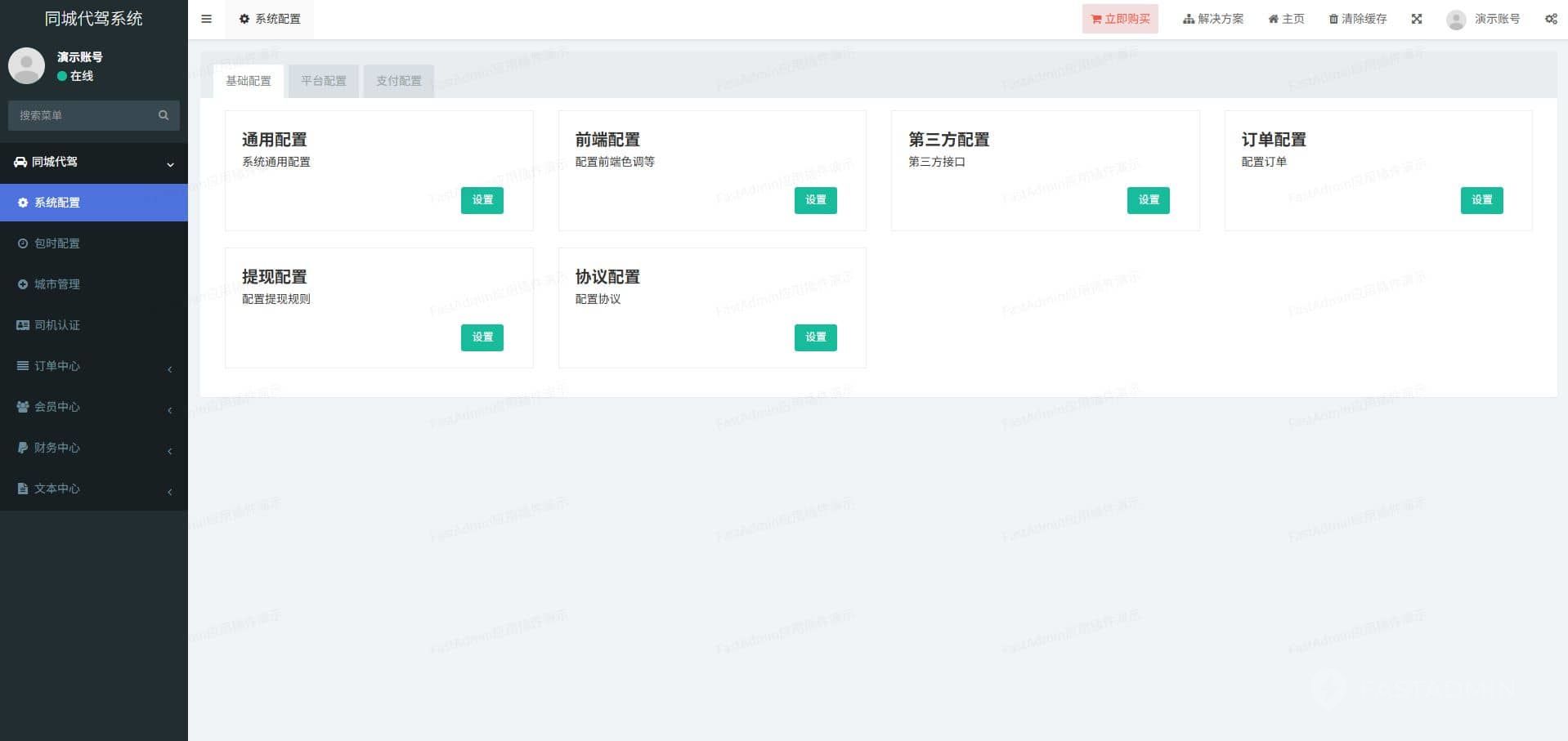Click the users icon beside 会员中心
Image resolution: width=1568 pixels, height=741 pixels.
tap(23, 407)
